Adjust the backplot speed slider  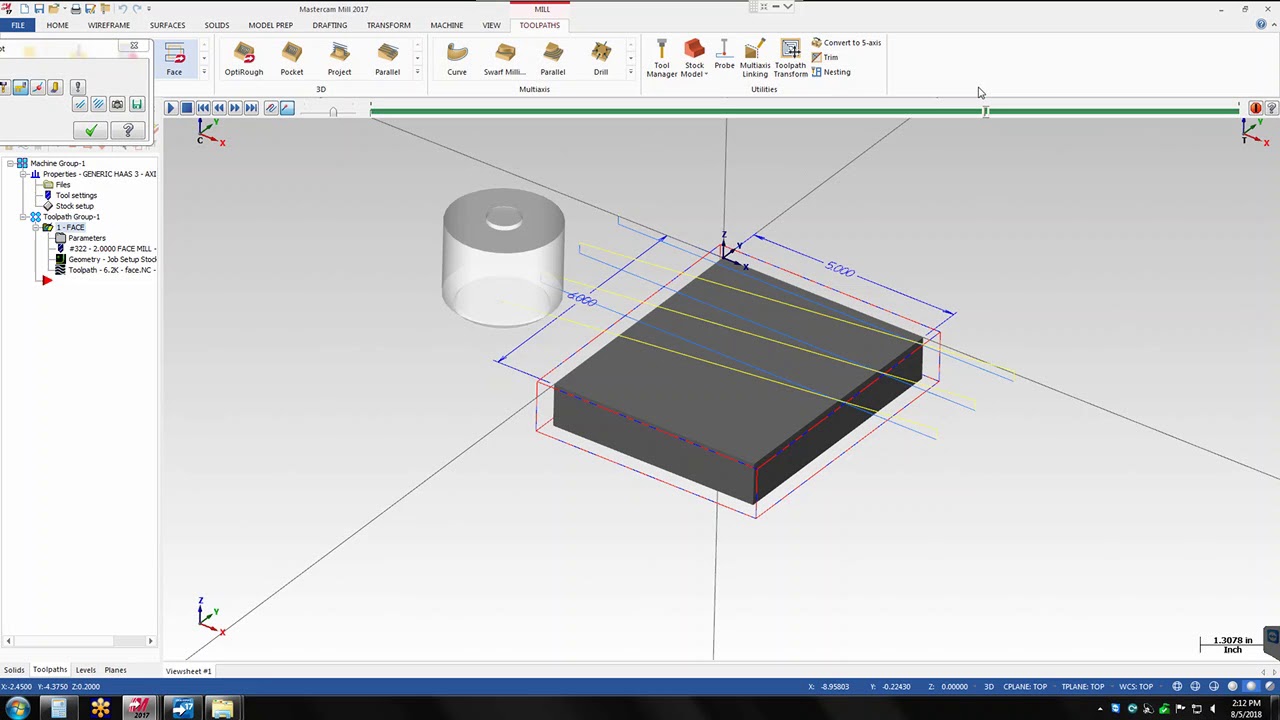click(x=333, y=111)
